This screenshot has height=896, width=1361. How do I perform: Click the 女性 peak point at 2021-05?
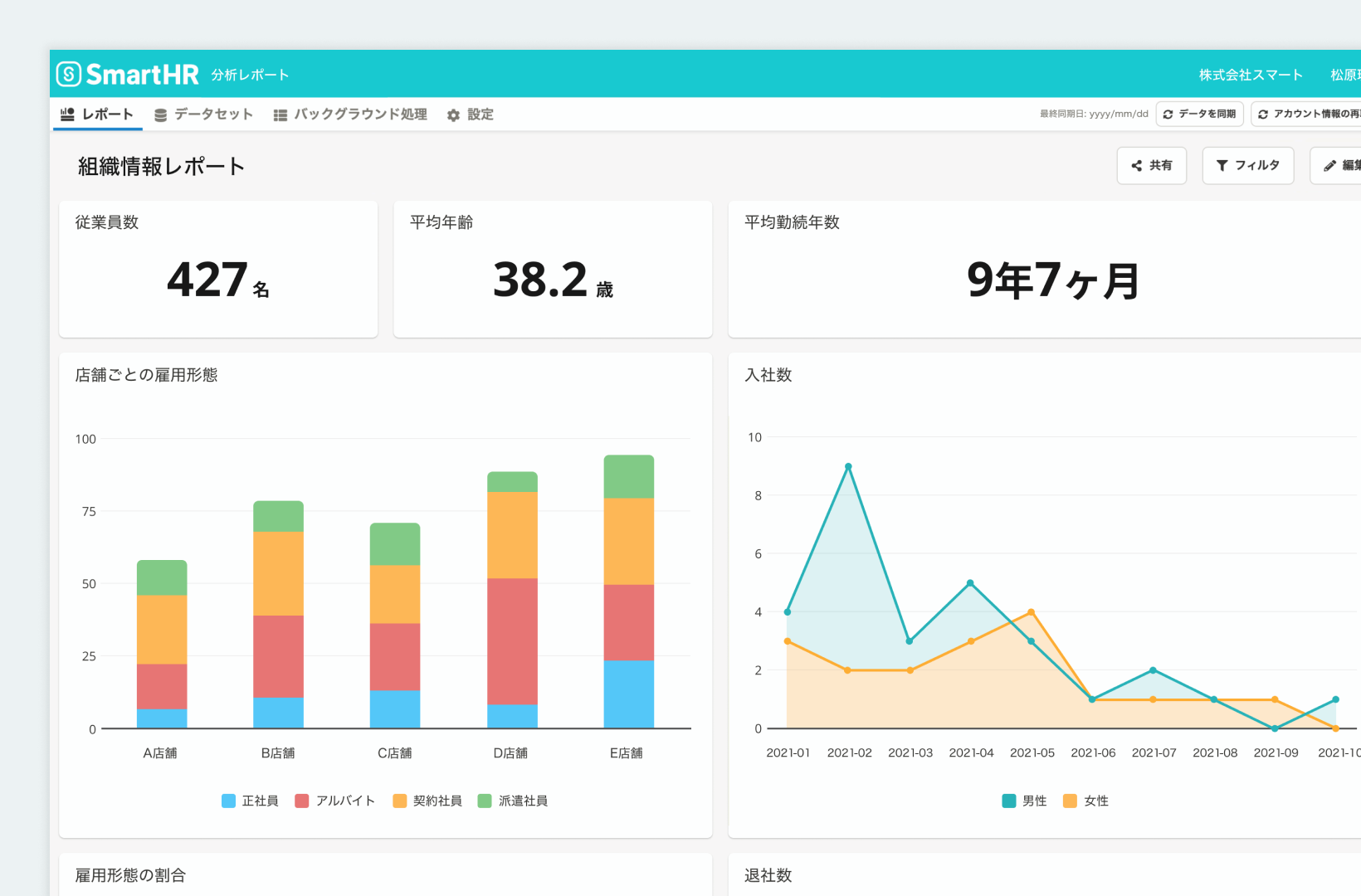(1031, 612)
